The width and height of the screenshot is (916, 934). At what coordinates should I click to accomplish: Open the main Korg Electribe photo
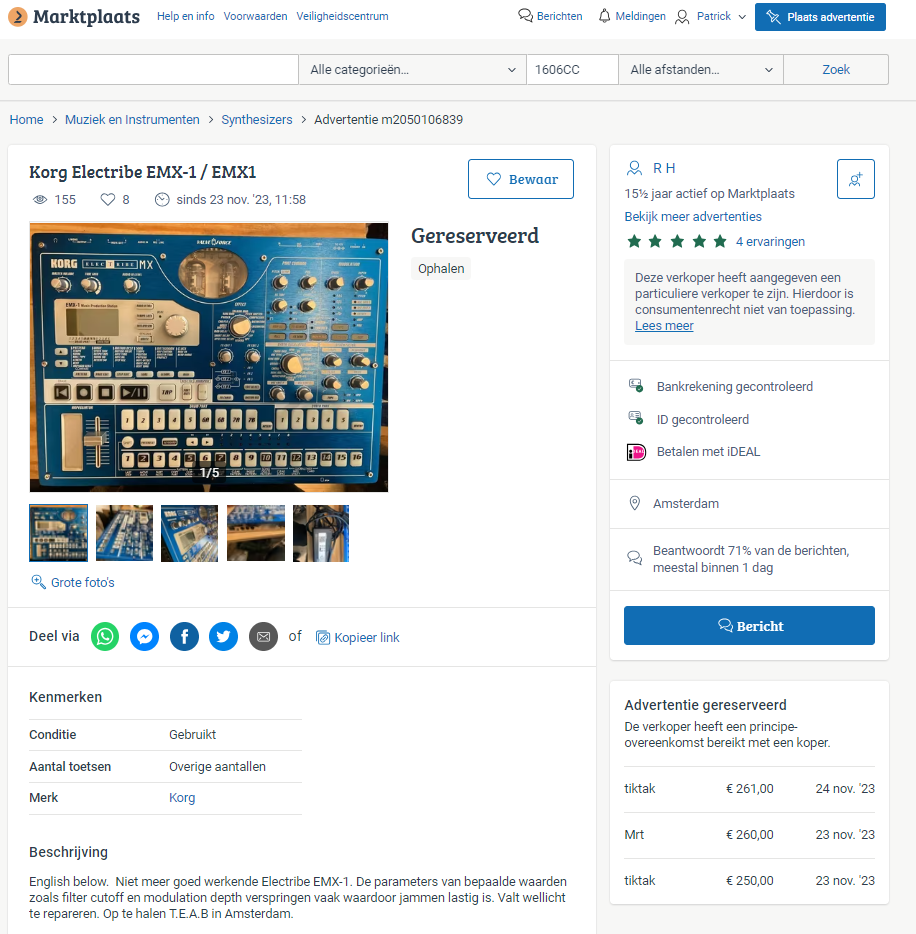coord(208,357)
